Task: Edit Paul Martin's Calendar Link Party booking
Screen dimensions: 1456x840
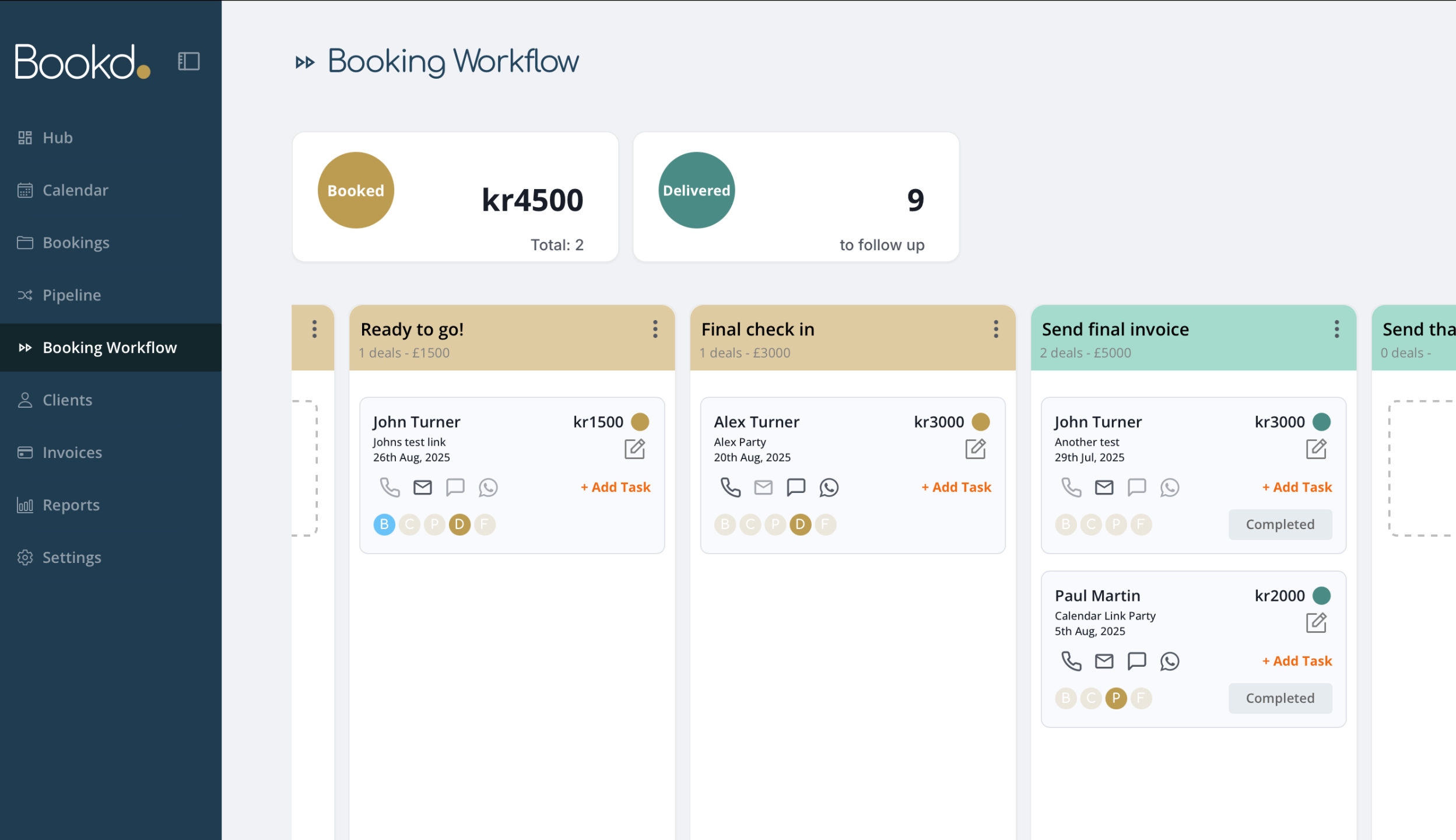Action: (x=1315, y=623)
